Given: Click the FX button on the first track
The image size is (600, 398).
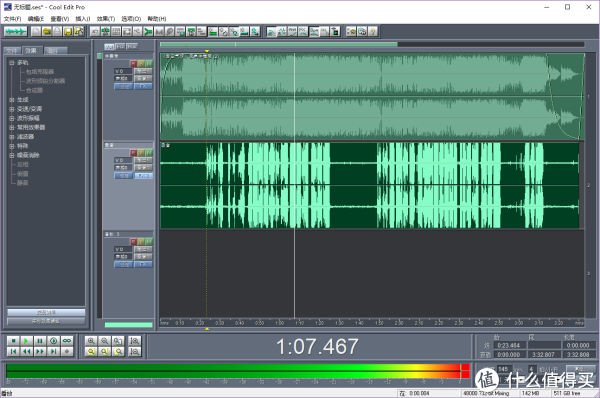Looking at the screenshot, I should coord(143,86).
